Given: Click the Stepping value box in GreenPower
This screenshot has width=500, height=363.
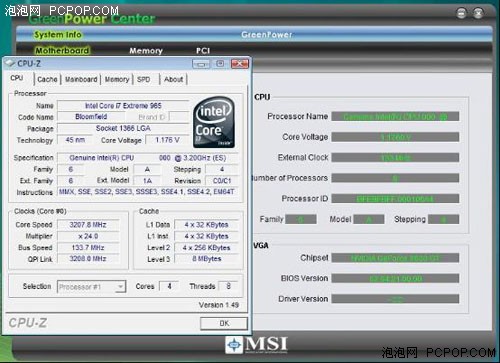Looking at the screenshot, I should point(444,219).
